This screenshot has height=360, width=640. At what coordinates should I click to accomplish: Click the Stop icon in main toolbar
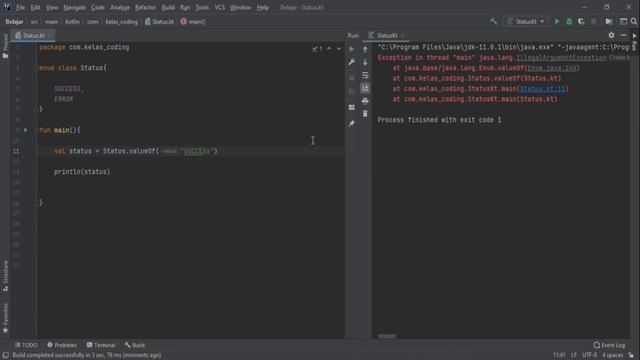tap(593, 21)
